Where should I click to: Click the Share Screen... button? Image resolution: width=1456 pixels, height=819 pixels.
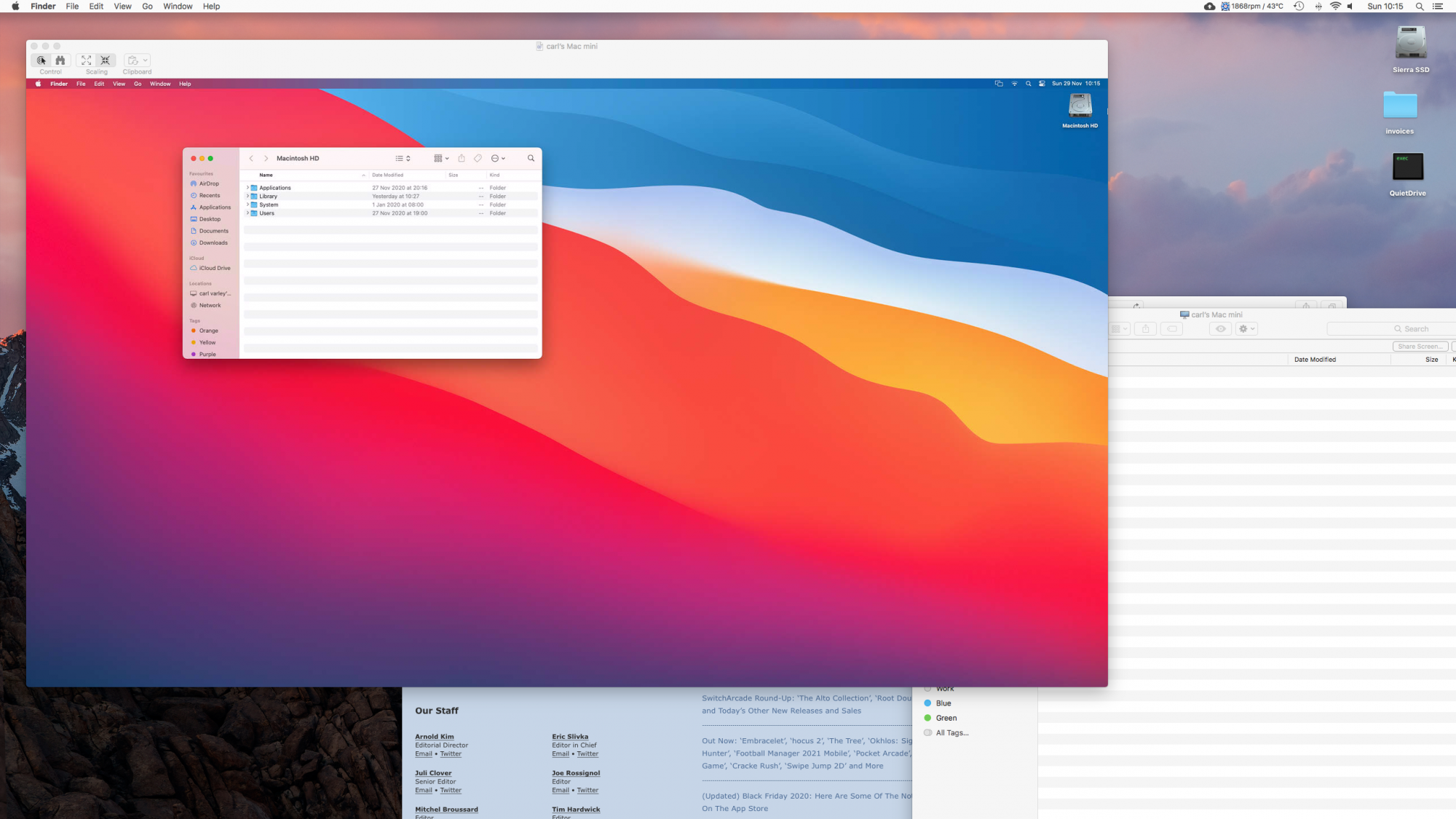click(1420, 347)
